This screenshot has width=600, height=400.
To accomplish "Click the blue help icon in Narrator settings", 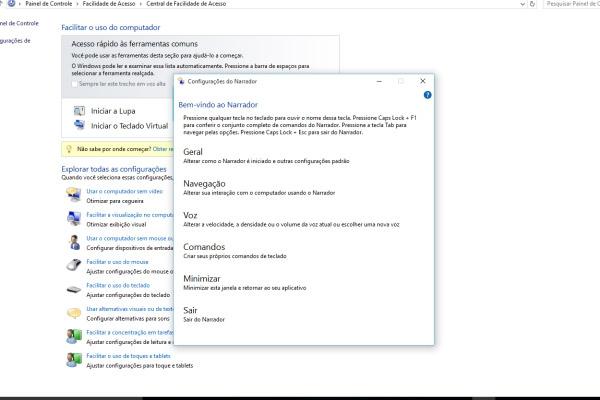I will click(427, 94).
